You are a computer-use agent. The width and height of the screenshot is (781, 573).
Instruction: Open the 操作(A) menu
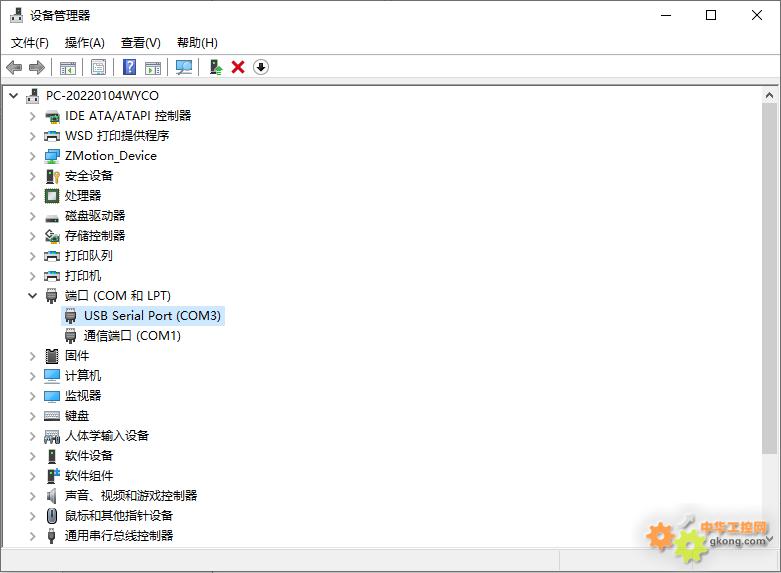(x=84, y=42)
